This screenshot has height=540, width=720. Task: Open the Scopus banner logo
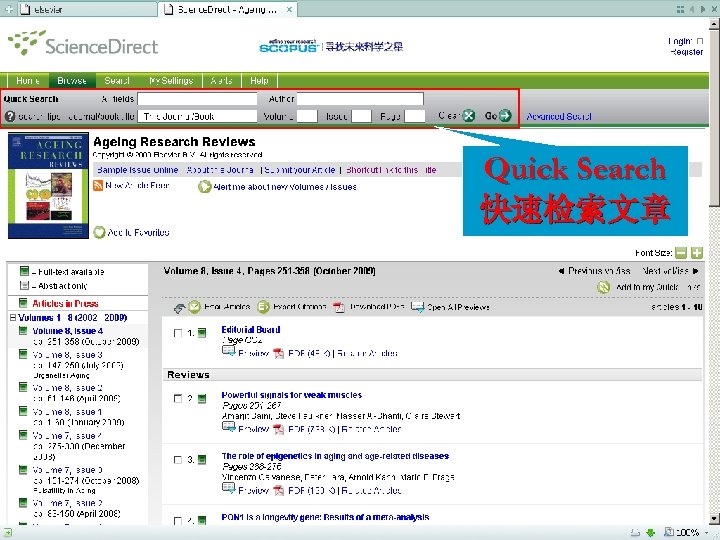(288, 46)
